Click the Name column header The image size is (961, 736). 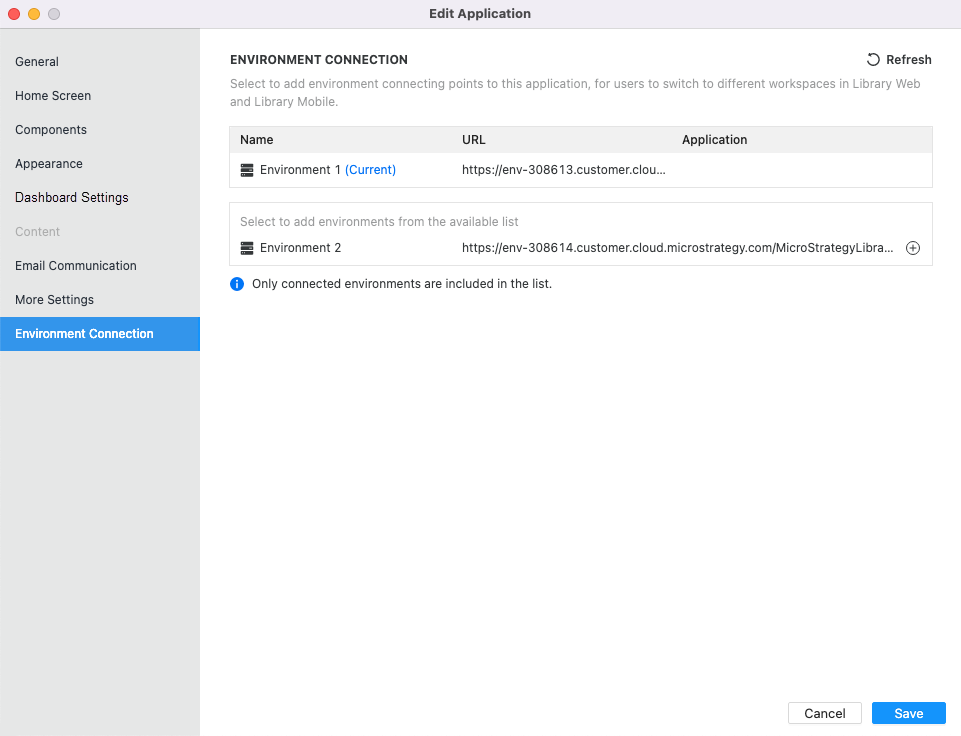pos(257,140)
